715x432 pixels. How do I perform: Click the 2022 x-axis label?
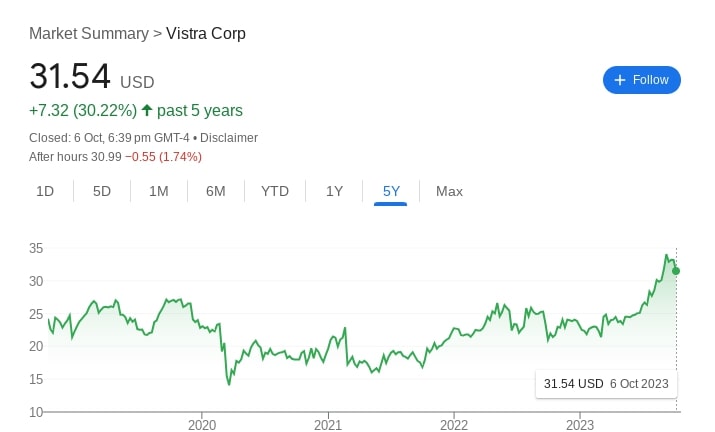pyautogui.click(x=454, y=424)
